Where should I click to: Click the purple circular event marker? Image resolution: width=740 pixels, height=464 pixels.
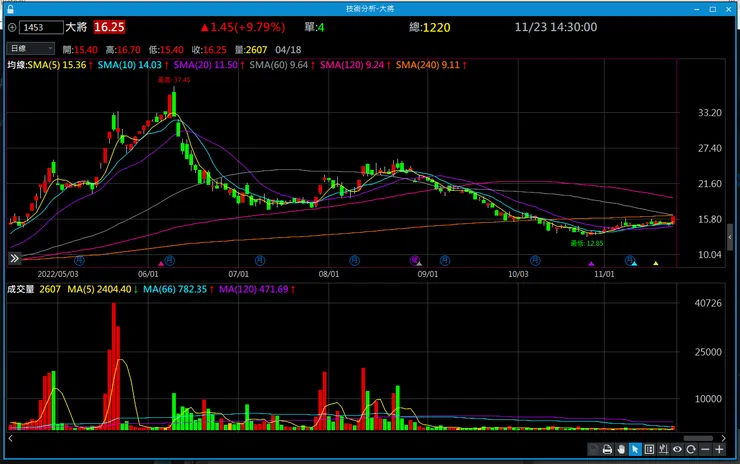coord(414,260)
